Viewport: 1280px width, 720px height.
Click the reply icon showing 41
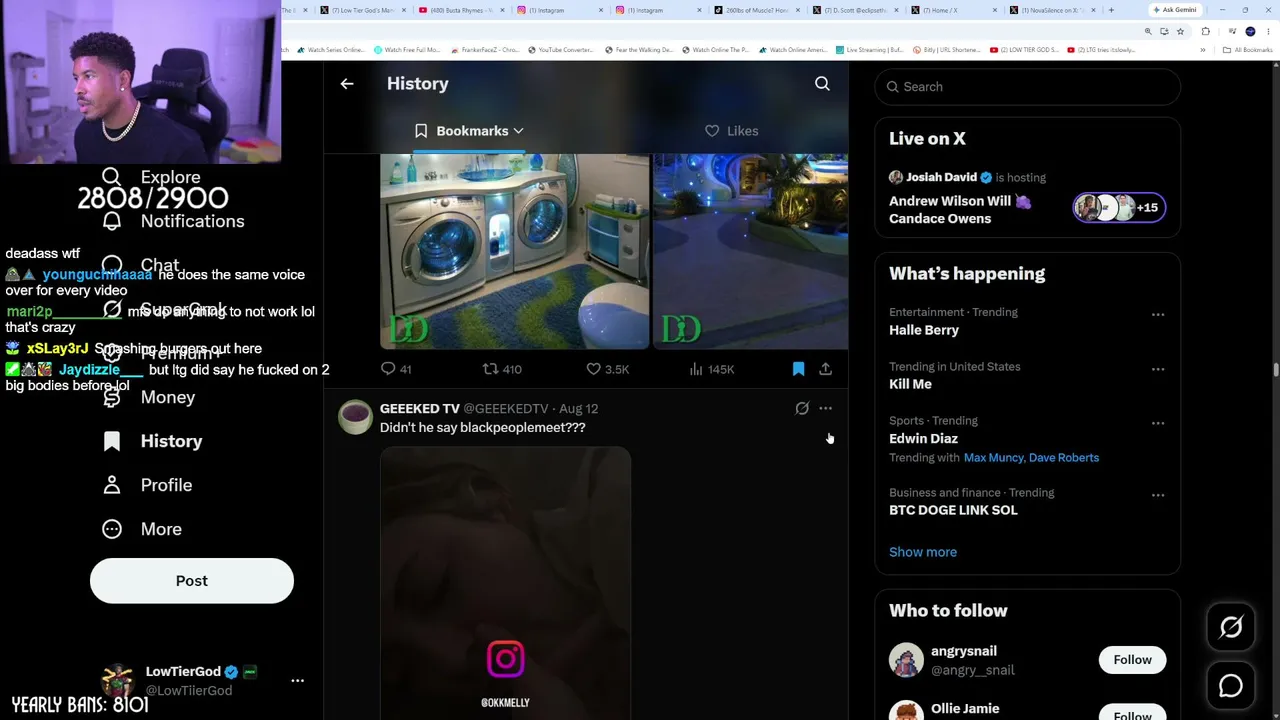pyautogui.click(x=396, y=369)
